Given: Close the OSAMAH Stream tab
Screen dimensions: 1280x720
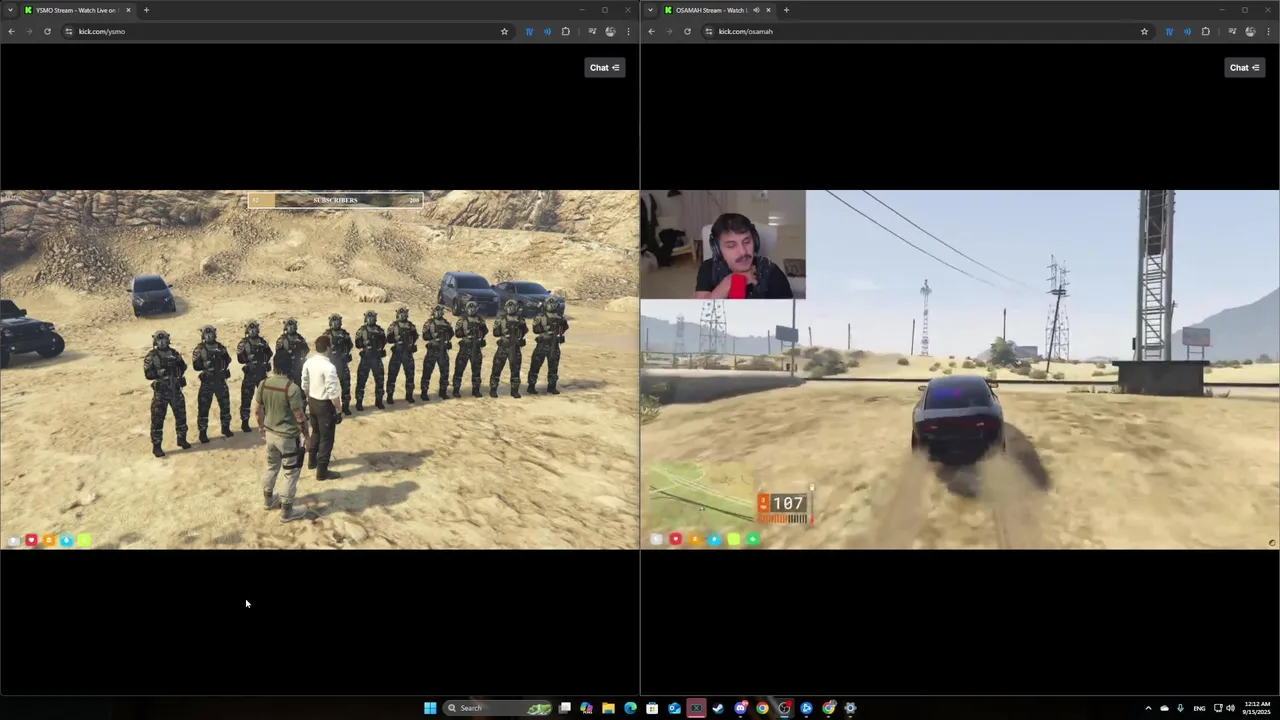Looking at the screenshot, I should [x=768, y=10].
